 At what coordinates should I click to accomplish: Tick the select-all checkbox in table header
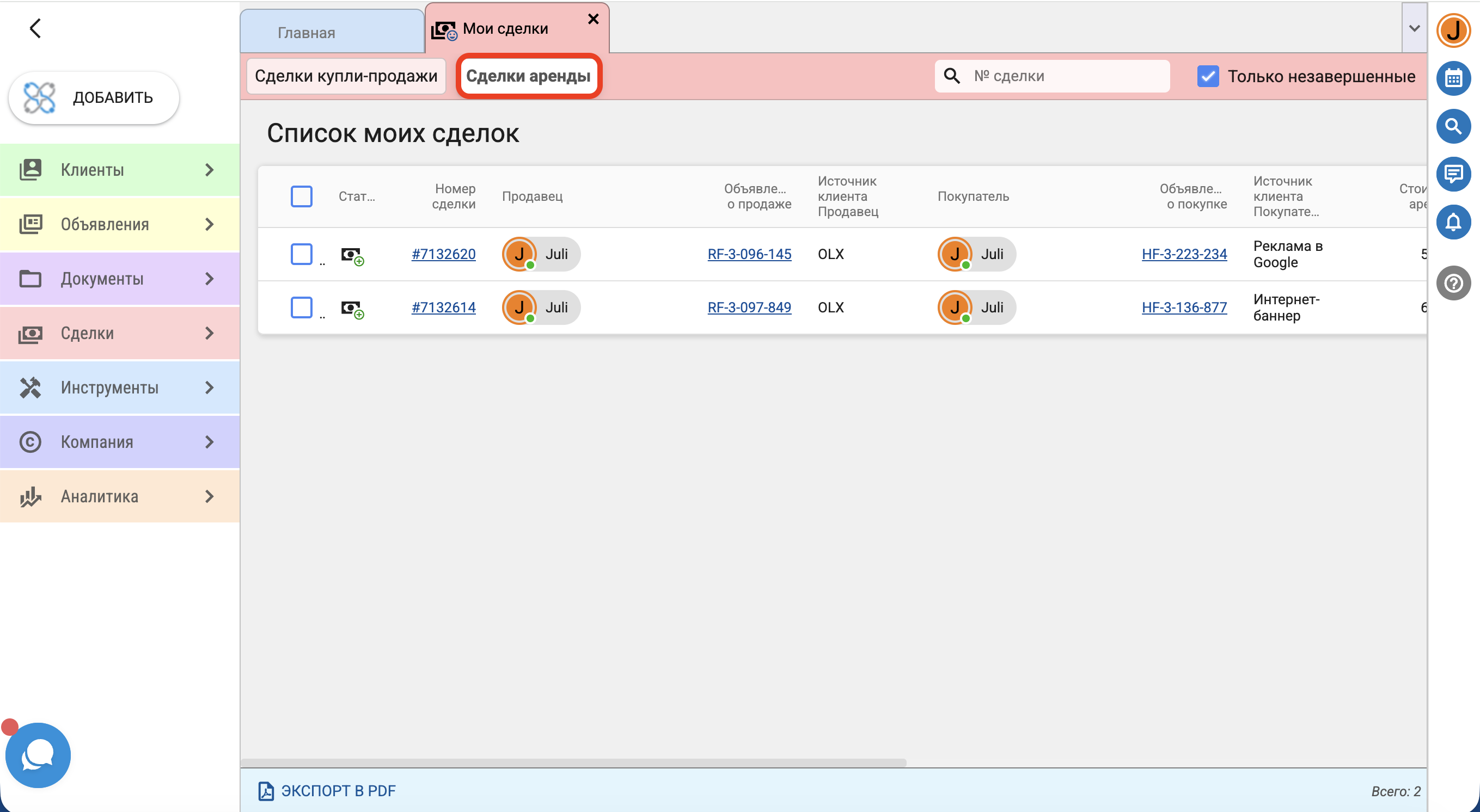tap(302, 196)
